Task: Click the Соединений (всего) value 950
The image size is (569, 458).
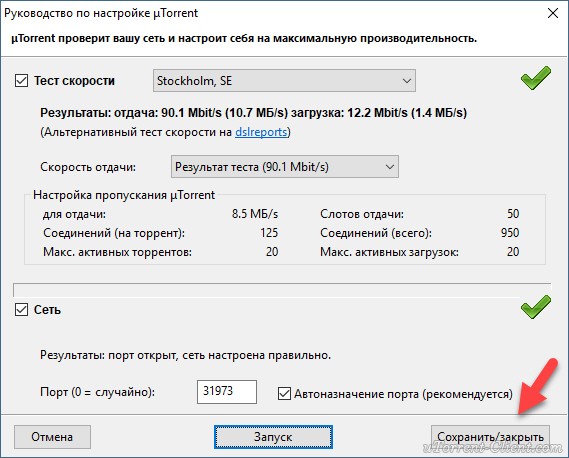Action: tap(510, 233)
